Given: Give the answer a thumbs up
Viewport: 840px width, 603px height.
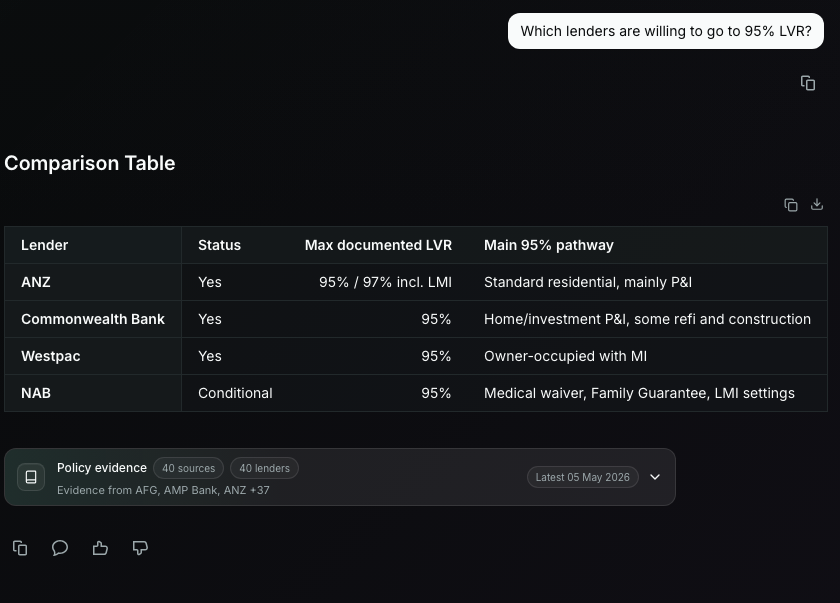Looking at the screenshot, I should click(x=100, y=548).
